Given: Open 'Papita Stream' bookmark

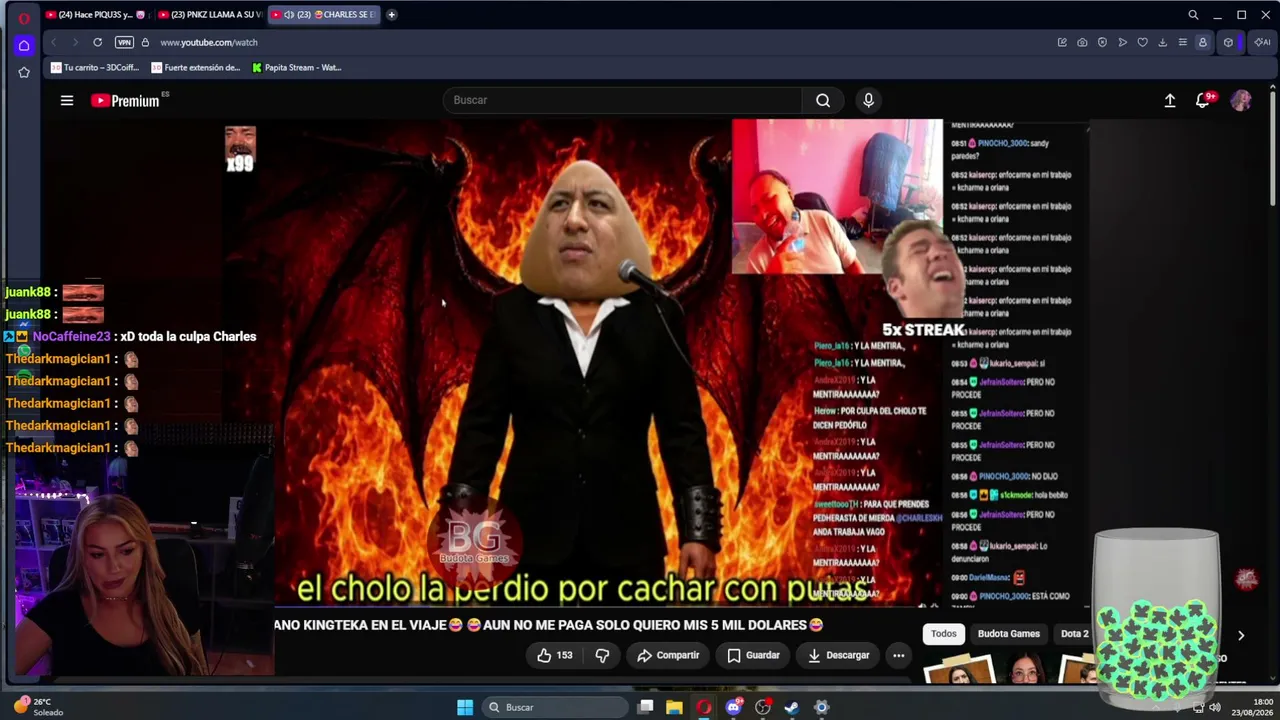Looking at the screenshot, I should pyautogui.click(x=297, y=67).
